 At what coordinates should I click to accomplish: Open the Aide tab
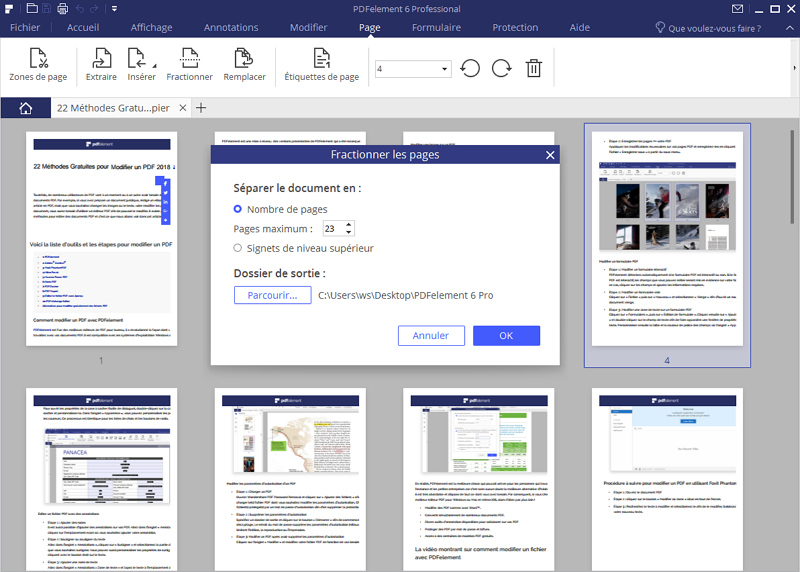[579, 28]
